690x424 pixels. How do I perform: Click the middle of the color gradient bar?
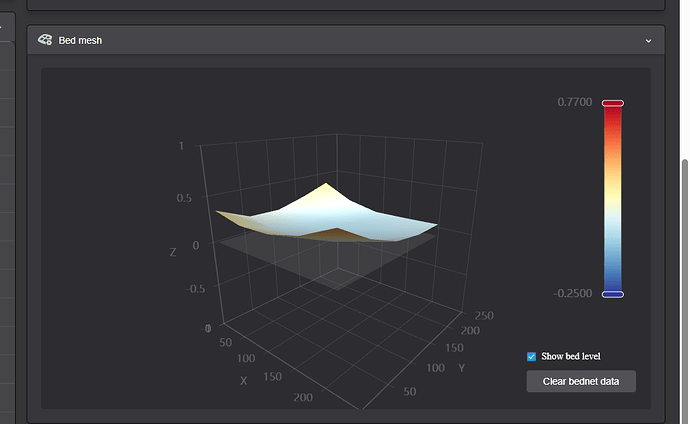[613, 198]
